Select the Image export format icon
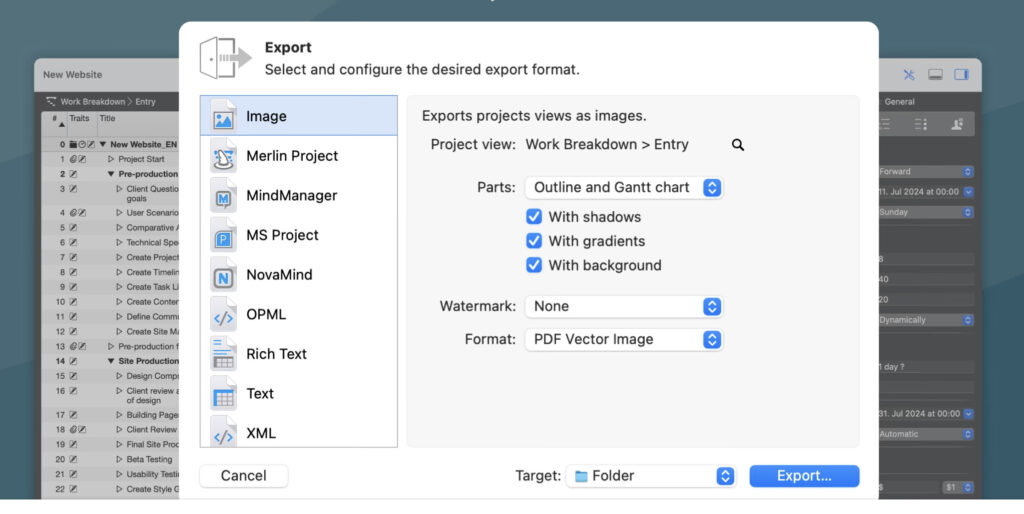This screenshot has height=514, width=1024. tap(224, 117)
